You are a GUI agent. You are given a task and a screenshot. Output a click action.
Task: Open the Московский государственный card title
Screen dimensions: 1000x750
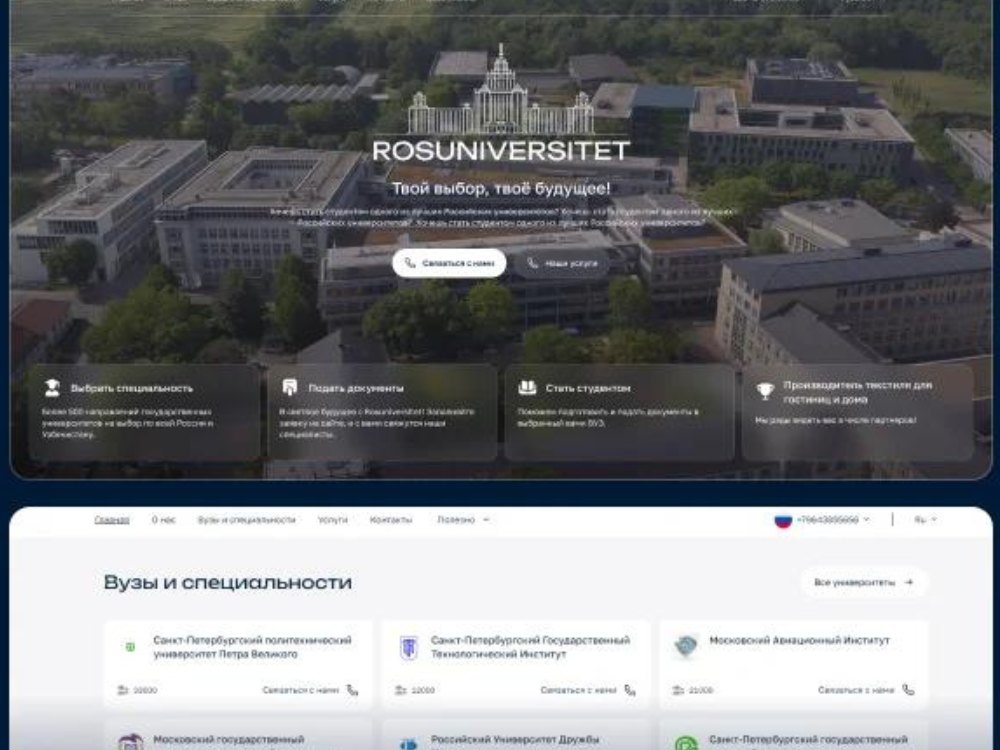coord(228,740)
